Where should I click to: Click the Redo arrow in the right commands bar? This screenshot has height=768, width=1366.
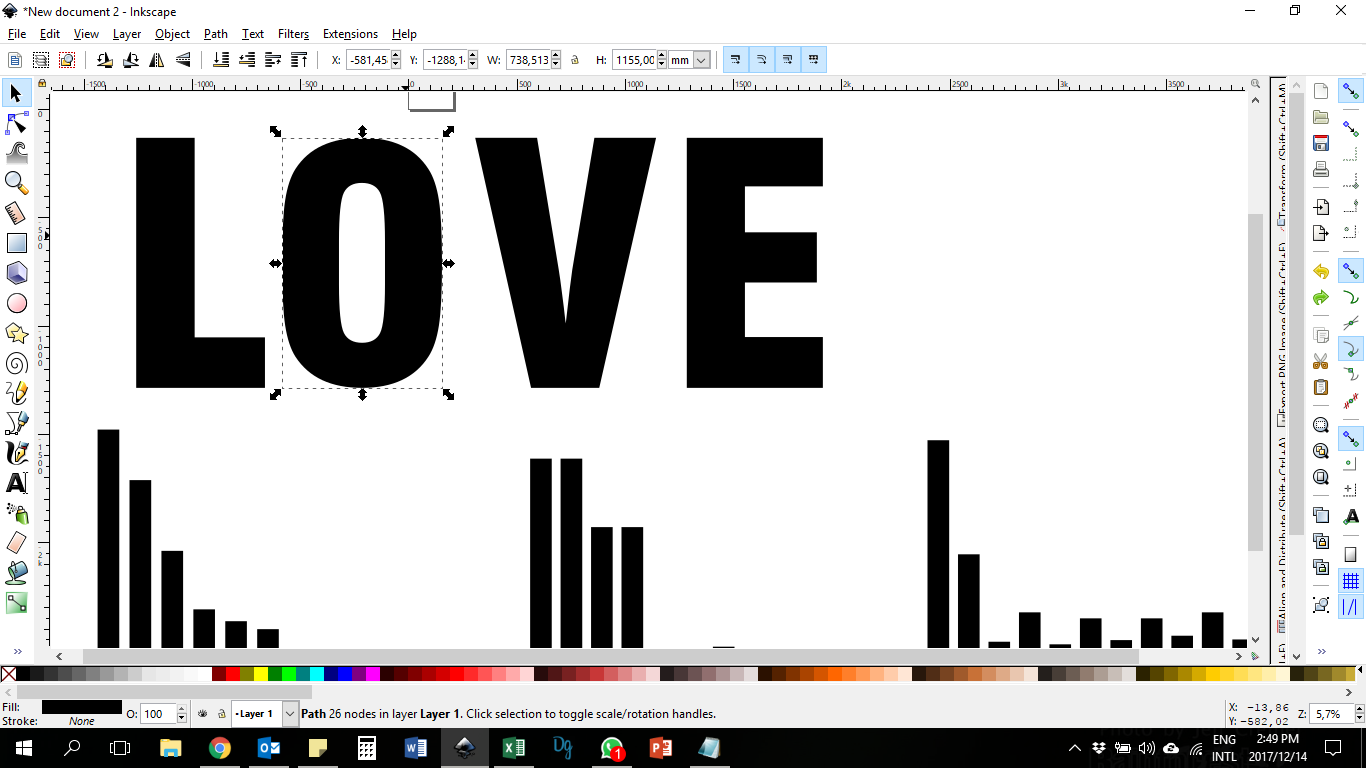1320,299
